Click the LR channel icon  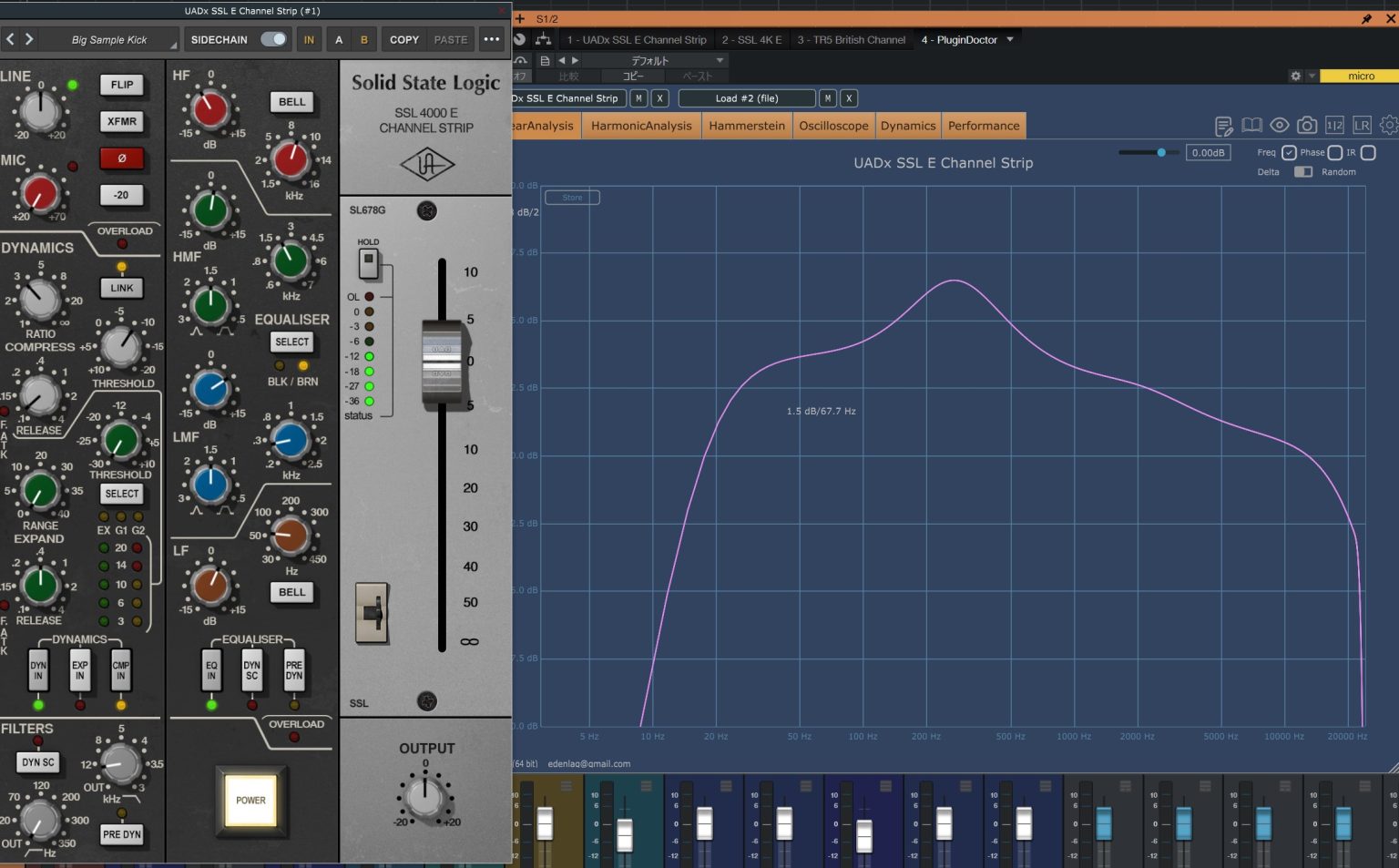pos(1362,126)
